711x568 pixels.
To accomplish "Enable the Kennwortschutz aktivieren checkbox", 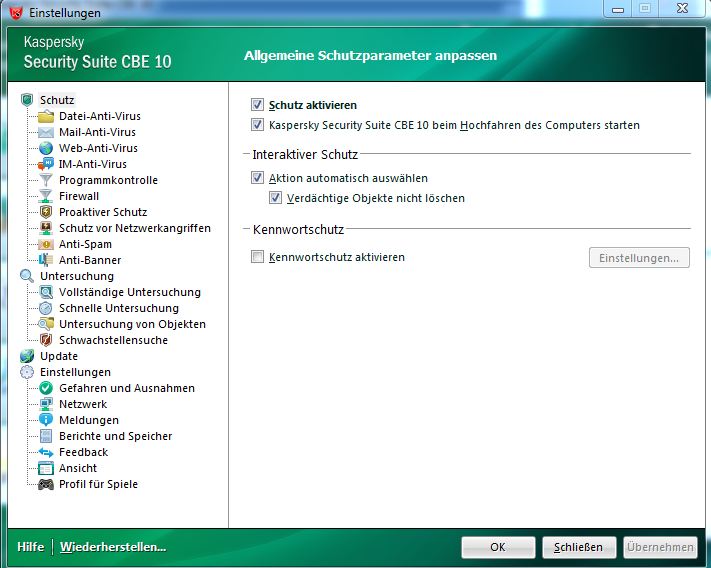I will click(x=258, y=257).
